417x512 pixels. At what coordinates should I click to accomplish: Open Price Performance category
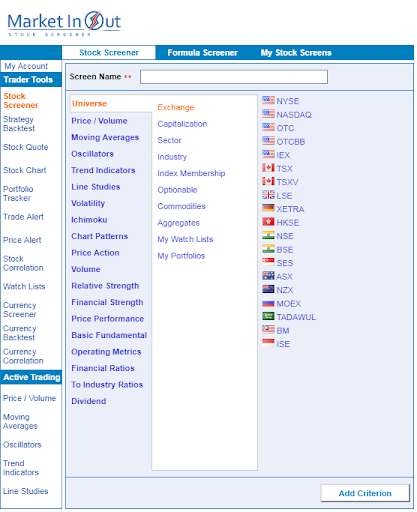point(107,319)
